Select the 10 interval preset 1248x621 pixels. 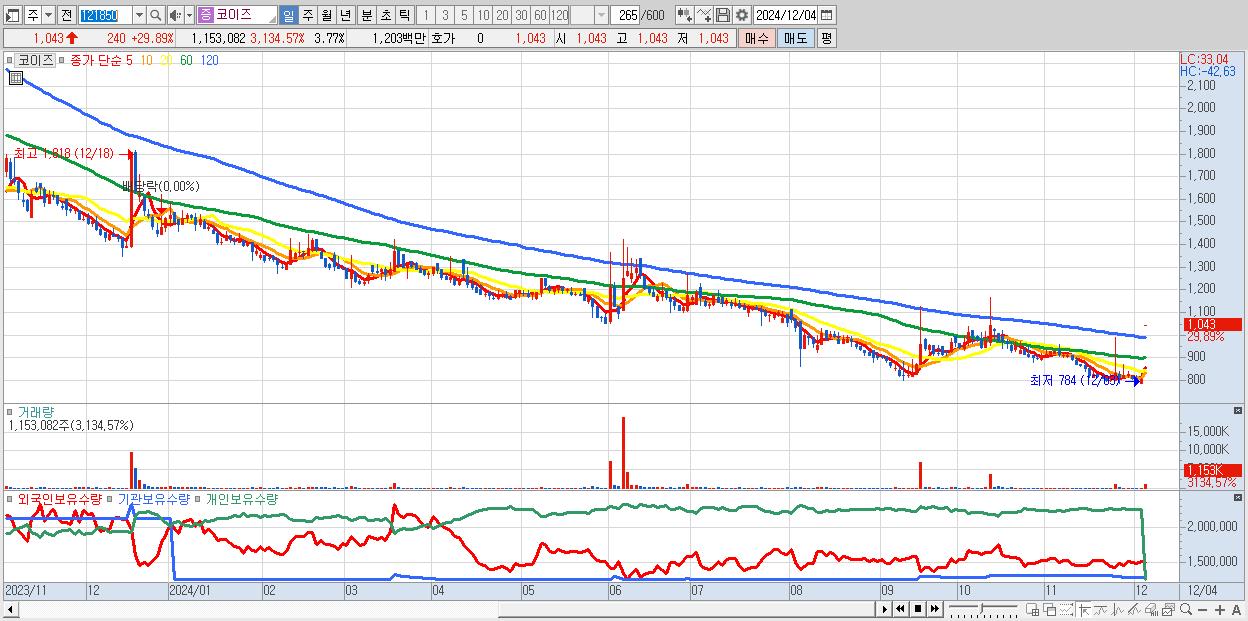coord(483,15)
